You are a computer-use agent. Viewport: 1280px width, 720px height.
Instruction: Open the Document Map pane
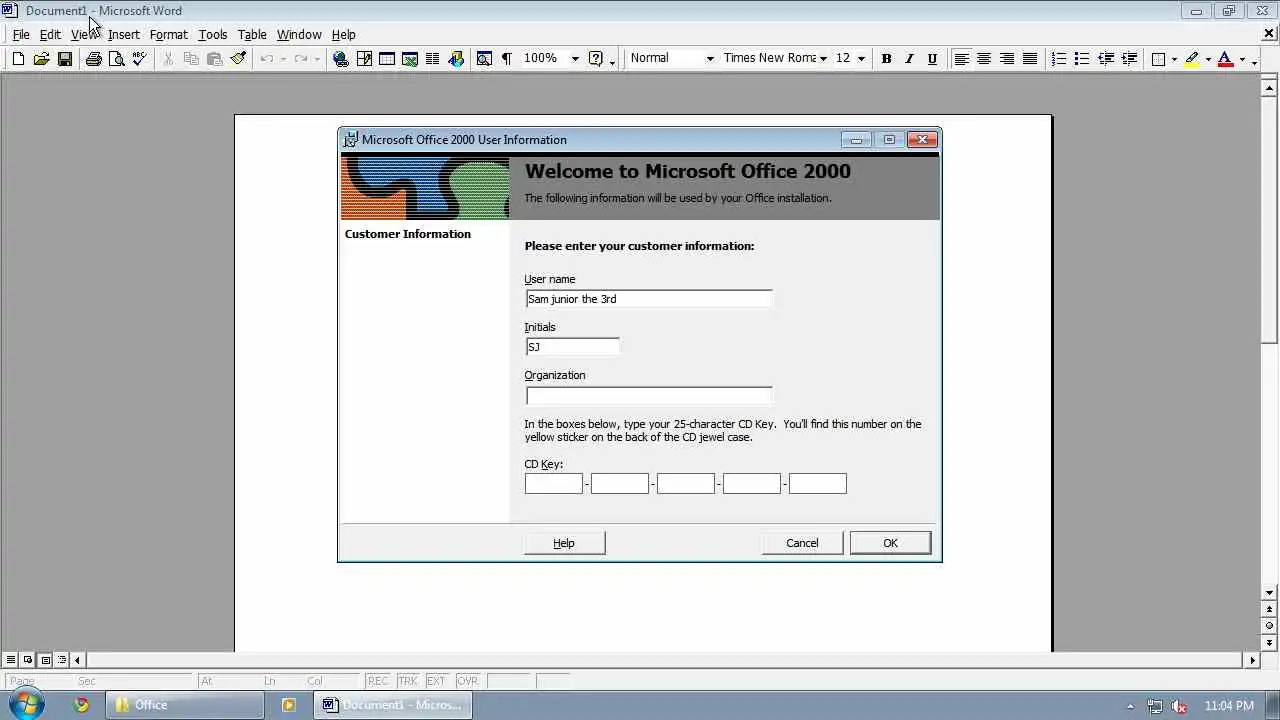484,59
